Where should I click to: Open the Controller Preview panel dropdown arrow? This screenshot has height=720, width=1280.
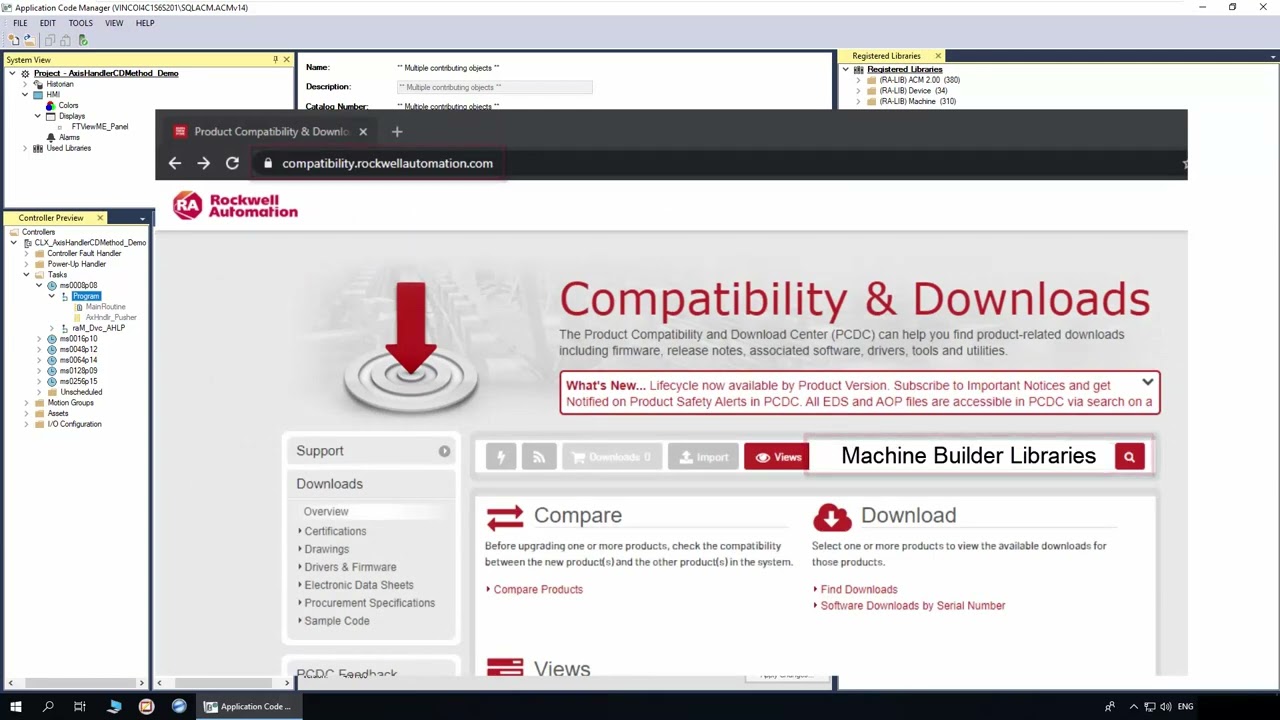(x=142, y=218)
